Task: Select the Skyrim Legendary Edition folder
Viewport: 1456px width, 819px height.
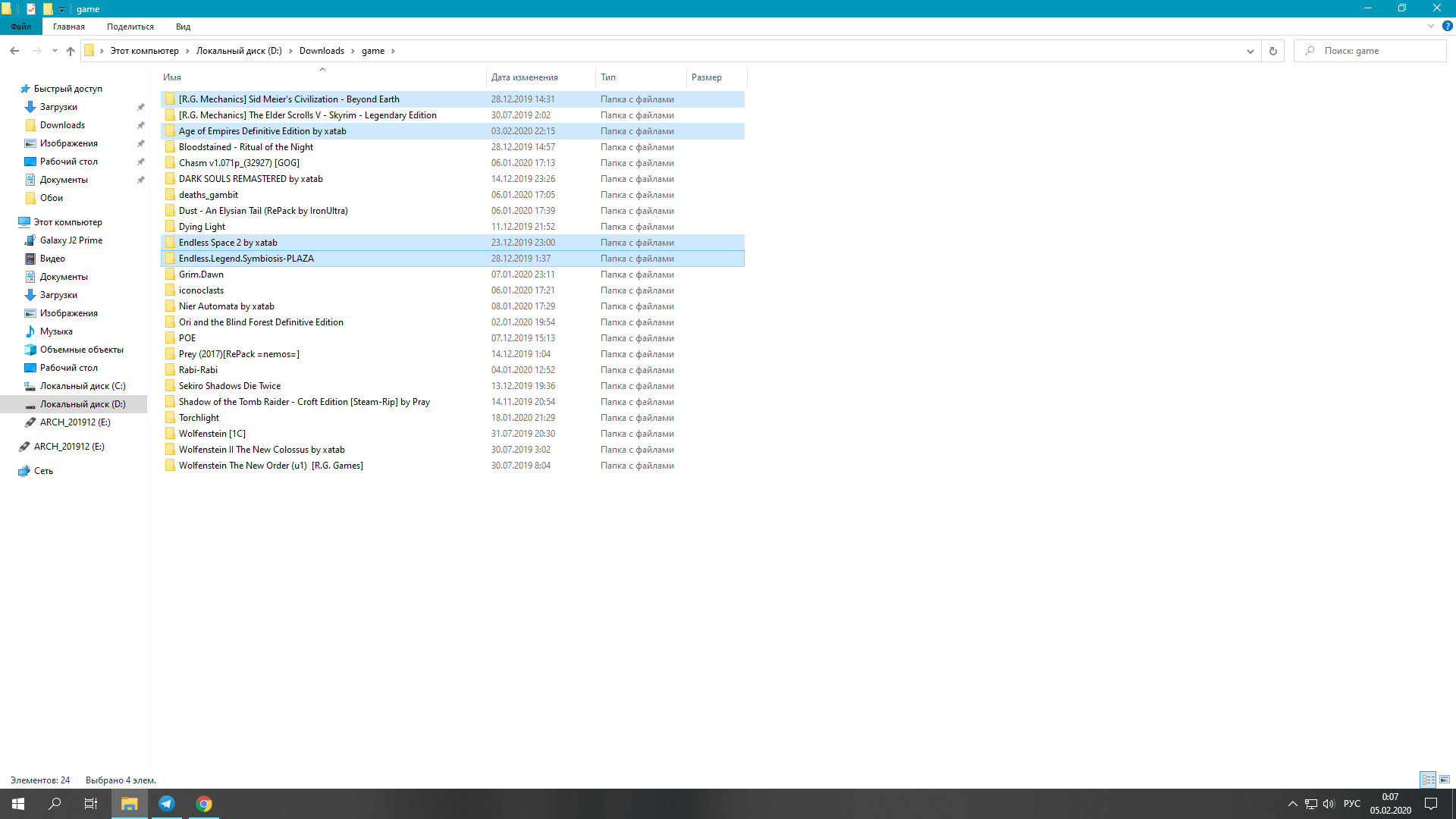Action: [x=453, y=115]
